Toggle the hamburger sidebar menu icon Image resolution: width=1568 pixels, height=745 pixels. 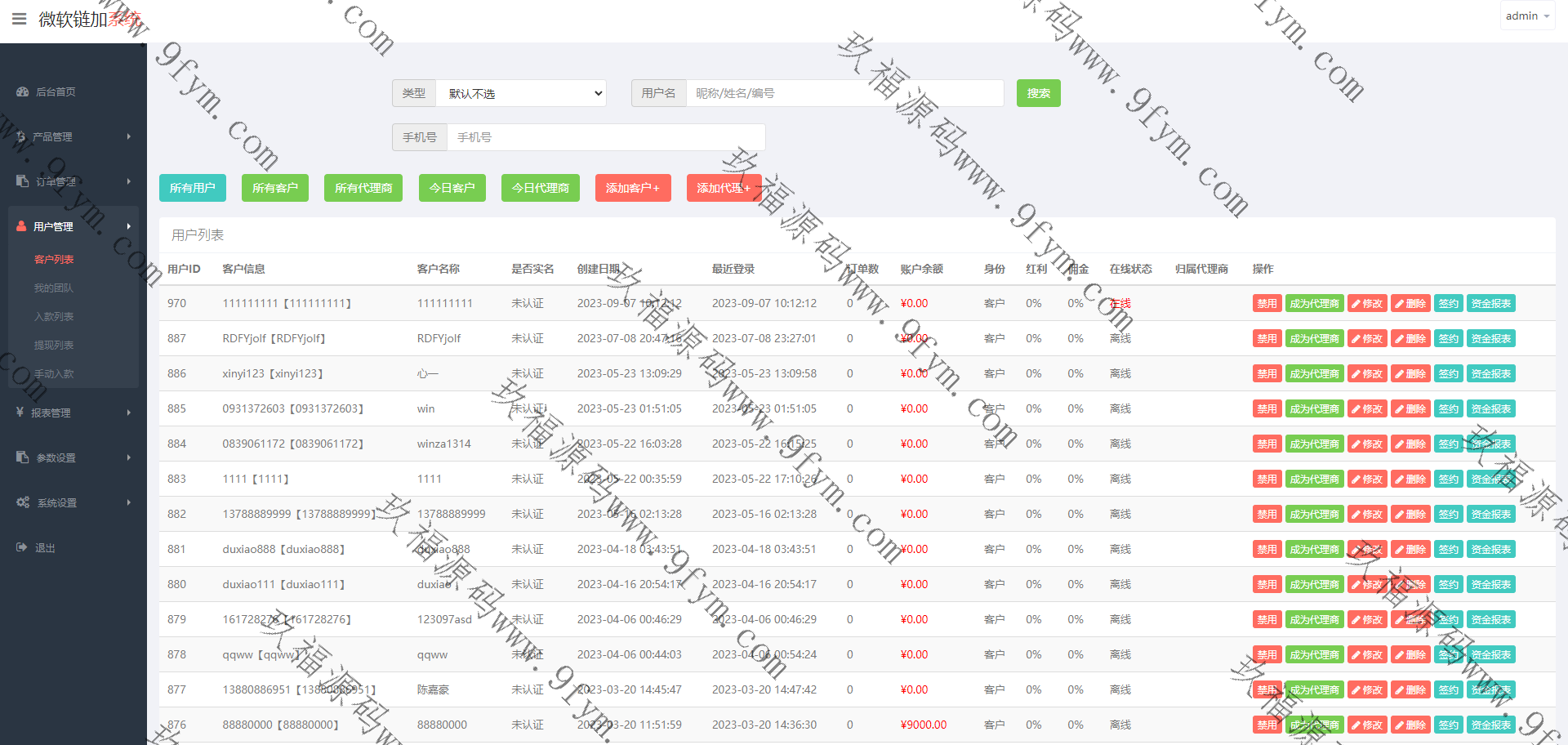[19, 19]
